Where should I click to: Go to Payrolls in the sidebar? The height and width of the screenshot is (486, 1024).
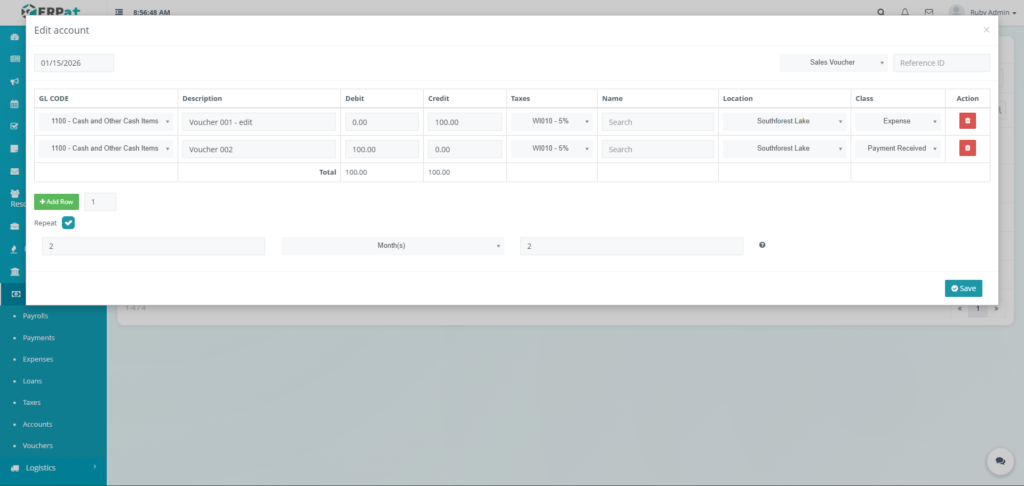35,315
